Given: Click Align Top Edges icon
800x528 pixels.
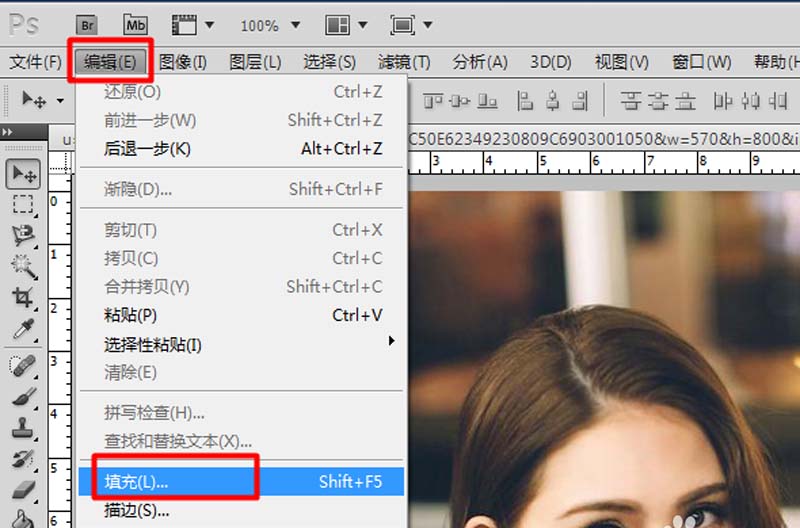Looking at the screenshot, I should (433, 101).
